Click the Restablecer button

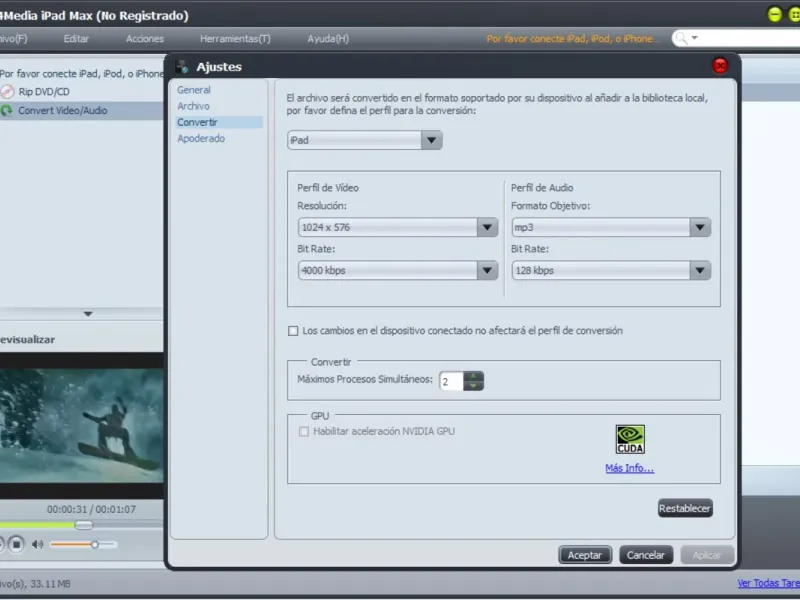point(685,508)
